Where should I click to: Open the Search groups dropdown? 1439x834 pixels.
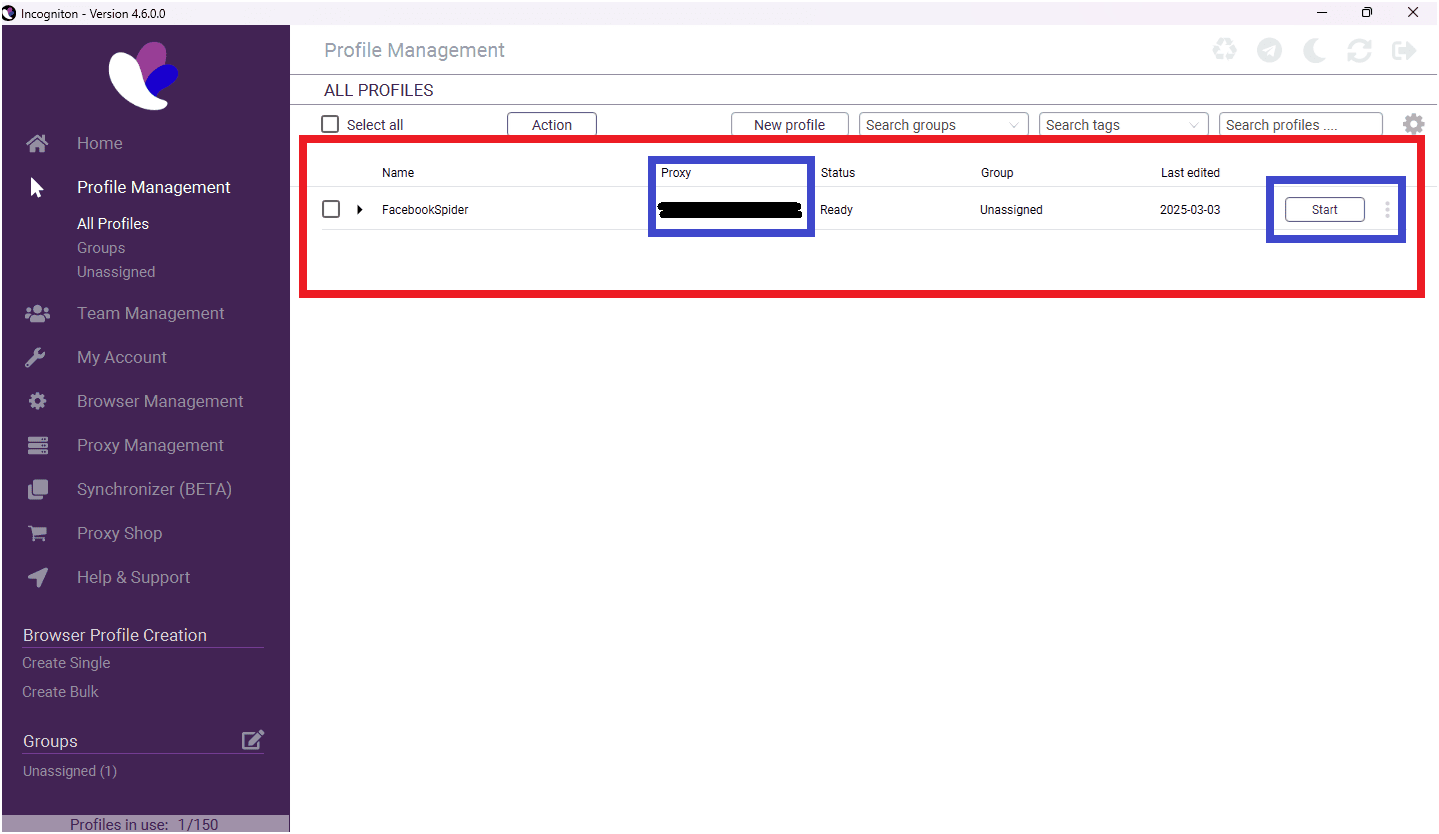point(943,125)
